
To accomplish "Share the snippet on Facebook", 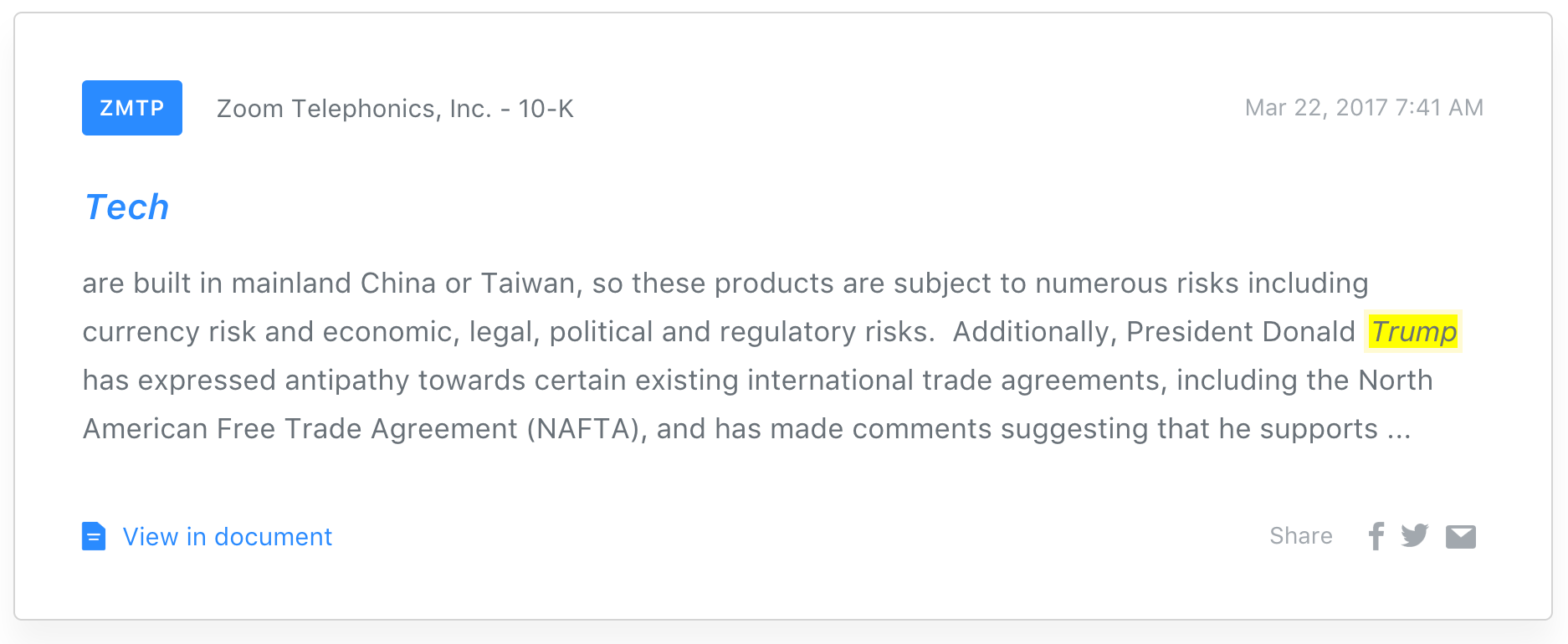I will pos(1376,536).
